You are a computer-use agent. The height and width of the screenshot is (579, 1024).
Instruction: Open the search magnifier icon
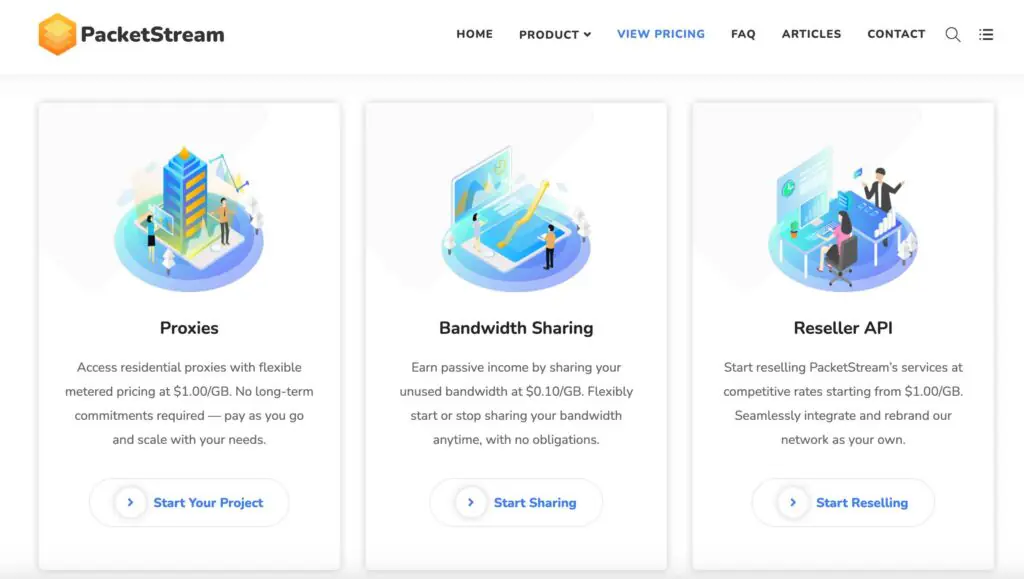(953, 35)
